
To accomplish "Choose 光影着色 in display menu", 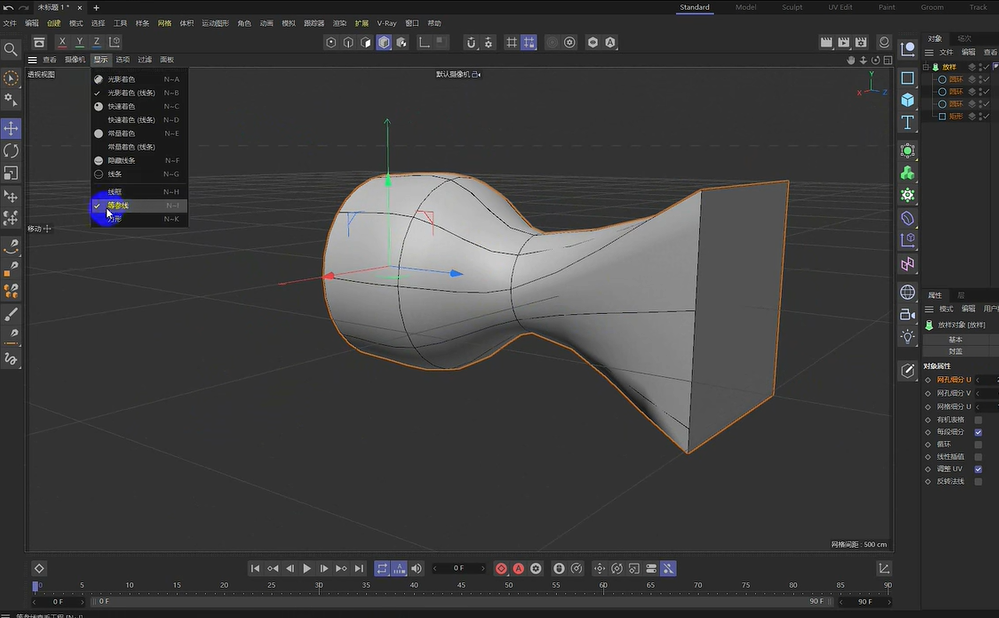I will coord(139,80).
